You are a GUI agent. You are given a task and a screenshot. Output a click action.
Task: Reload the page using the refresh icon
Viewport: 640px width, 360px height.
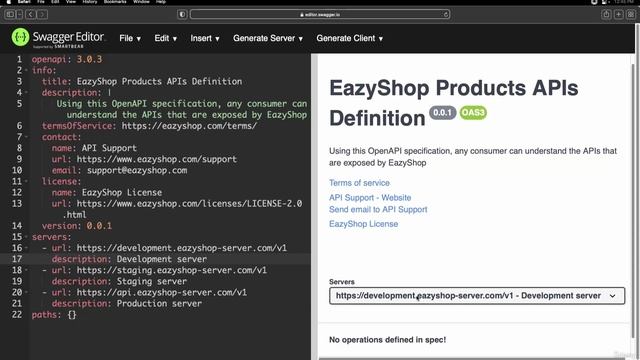(x=445, y=15)
